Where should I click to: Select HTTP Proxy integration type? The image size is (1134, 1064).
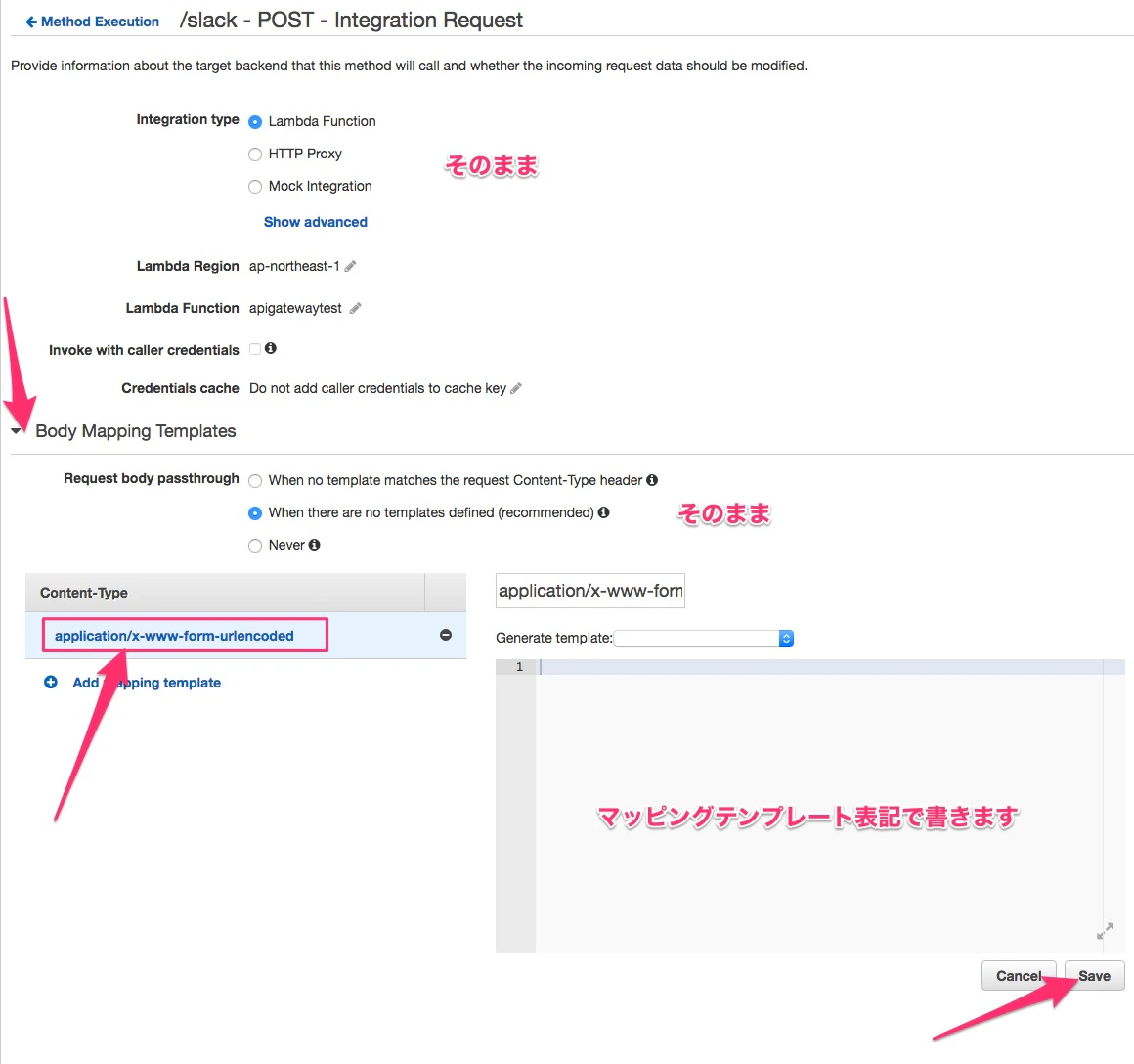tap(254, 155)
